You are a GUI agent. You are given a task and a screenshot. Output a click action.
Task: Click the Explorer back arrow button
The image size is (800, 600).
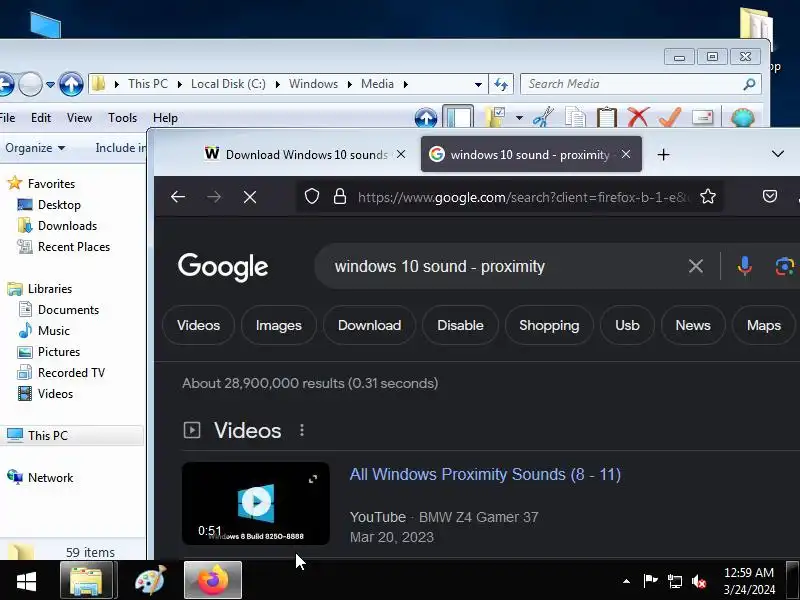5,84
